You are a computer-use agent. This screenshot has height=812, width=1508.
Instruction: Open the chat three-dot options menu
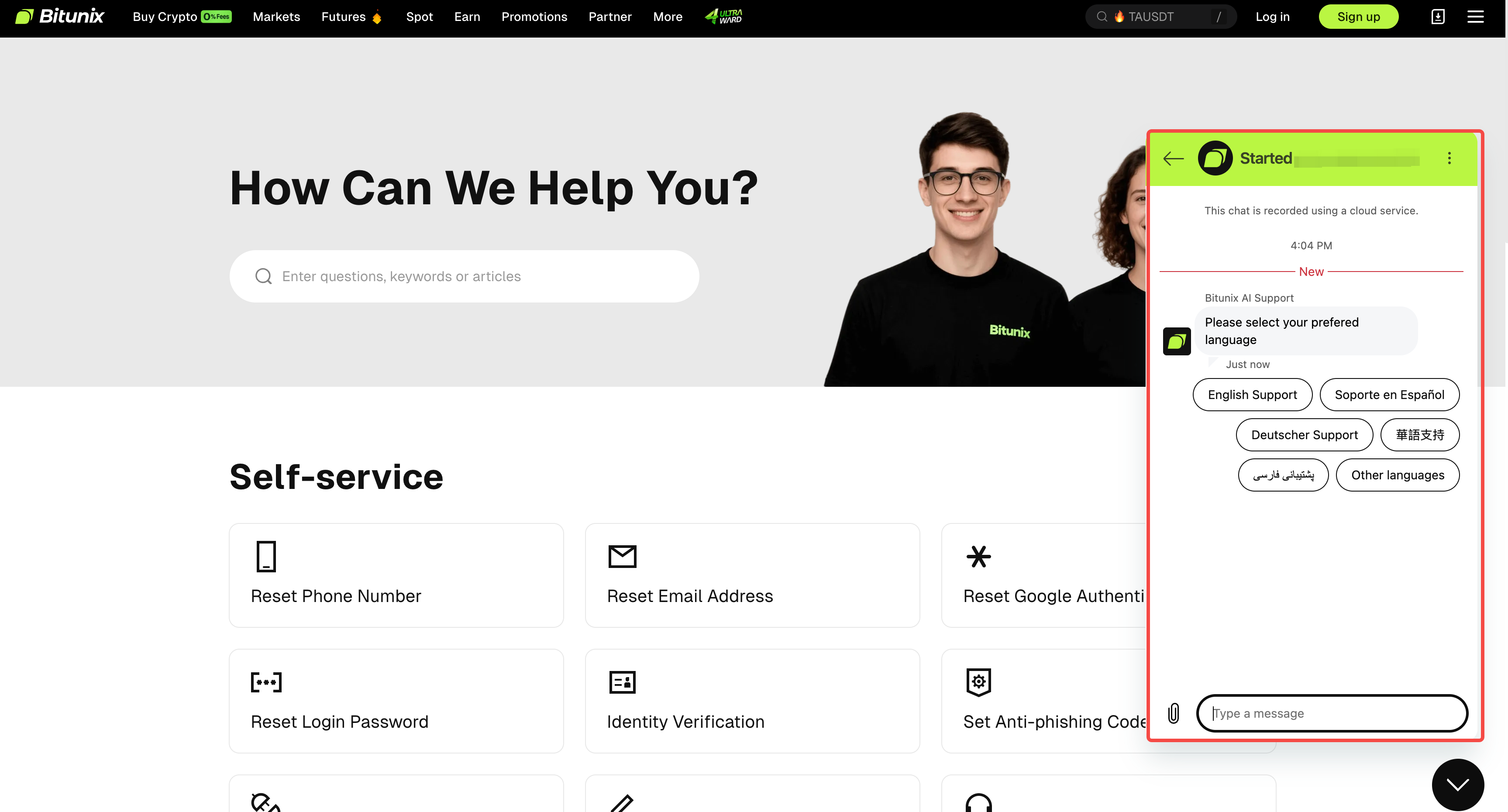(1449, 158)
